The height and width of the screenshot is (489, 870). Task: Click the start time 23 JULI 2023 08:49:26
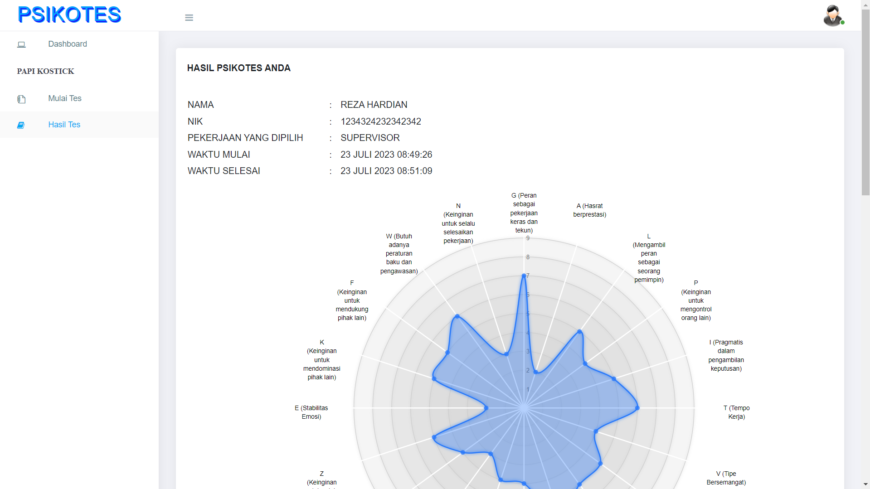point(386,154)
